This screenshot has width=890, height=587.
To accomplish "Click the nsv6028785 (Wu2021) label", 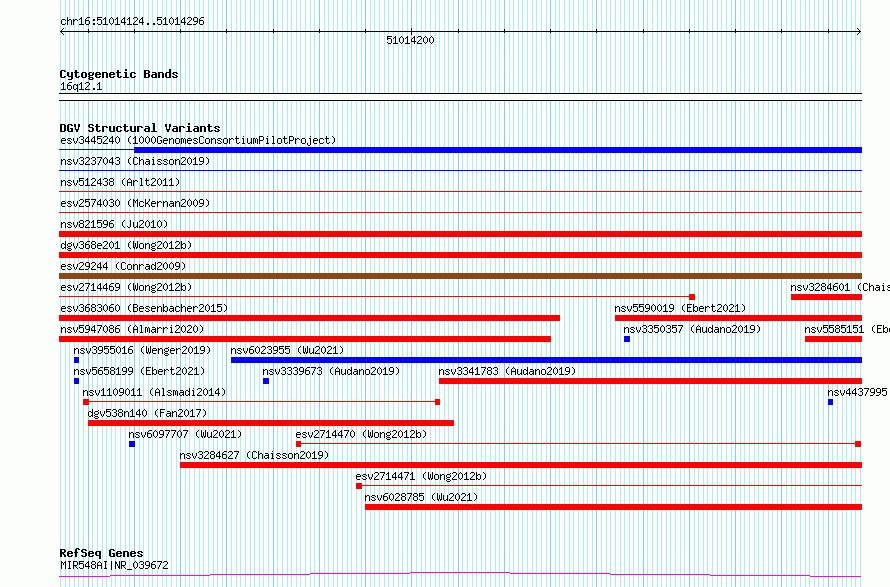I will [x=421, y=497].
